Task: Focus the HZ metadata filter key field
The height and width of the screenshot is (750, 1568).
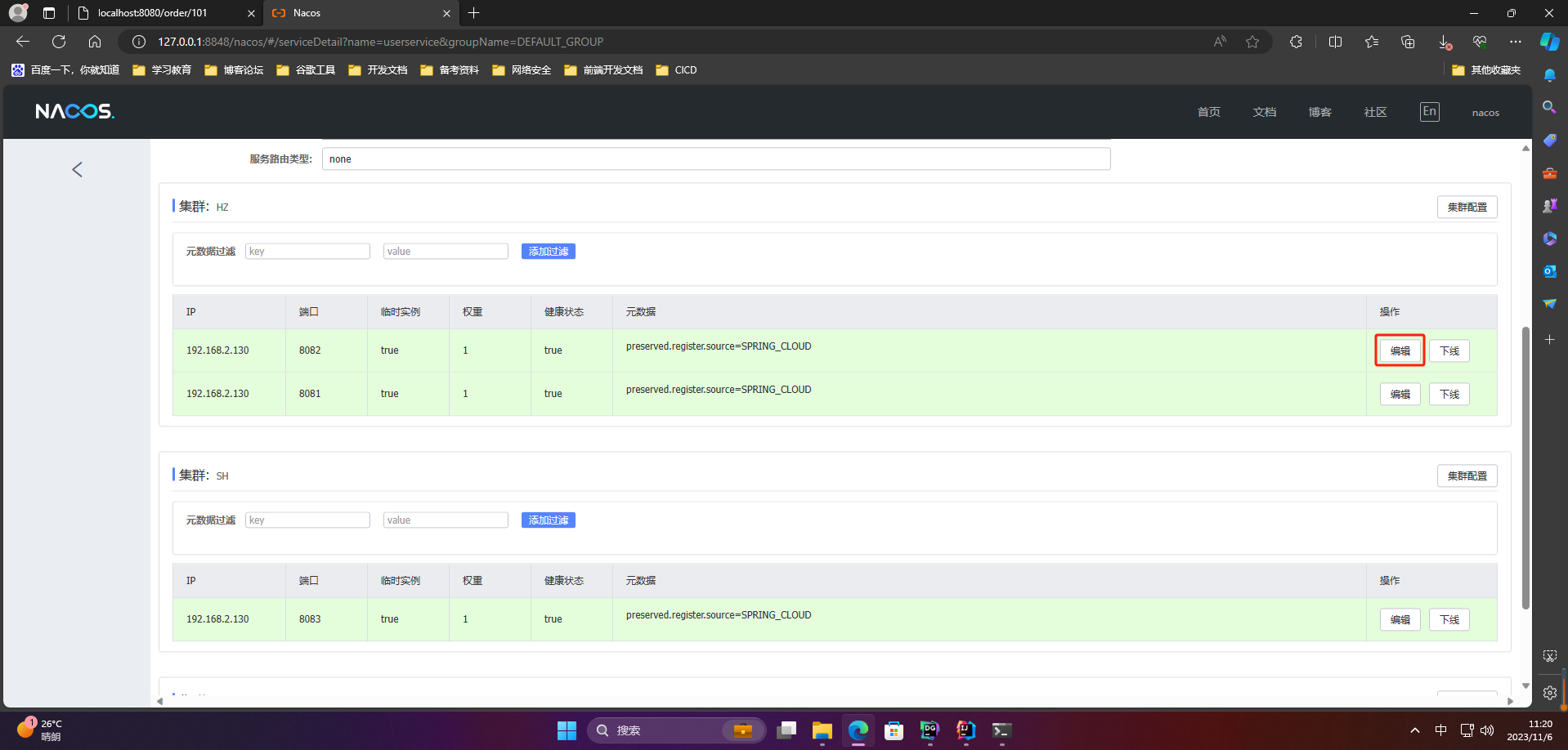Action: tap(307, 252)
